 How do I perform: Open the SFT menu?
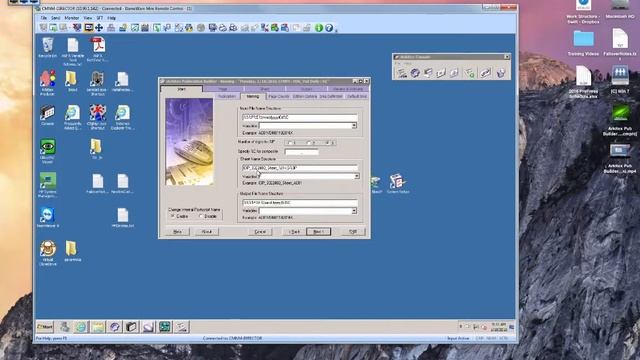point(100,18)
